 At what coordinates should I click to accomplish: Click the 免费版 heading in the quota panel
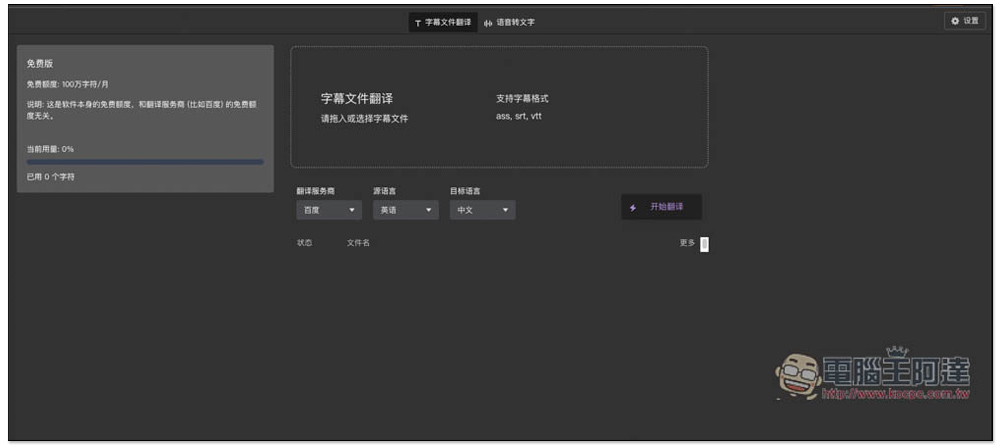click(x=41, y=64)
